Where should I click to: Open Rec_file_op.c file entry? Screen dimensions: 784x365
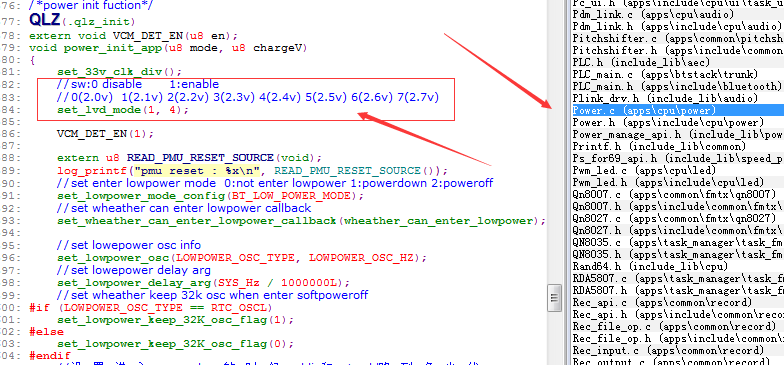coord(678,326)
